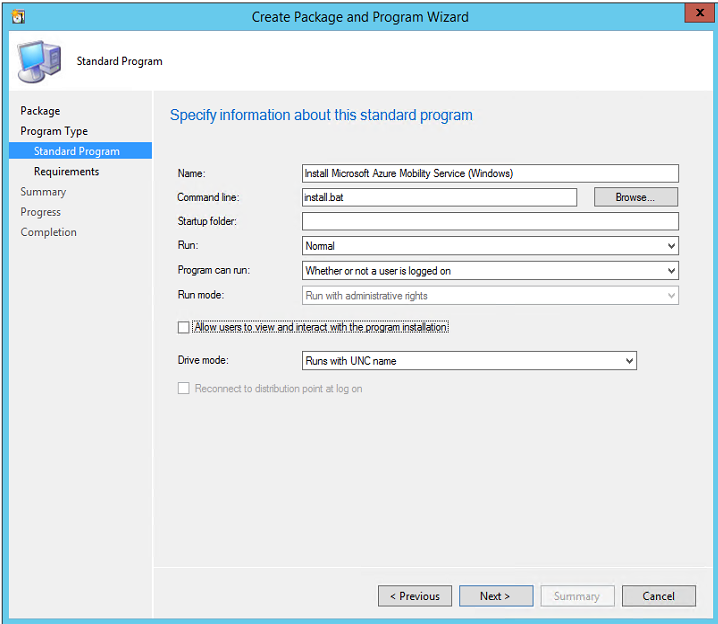Click into the Name text field

490,173
